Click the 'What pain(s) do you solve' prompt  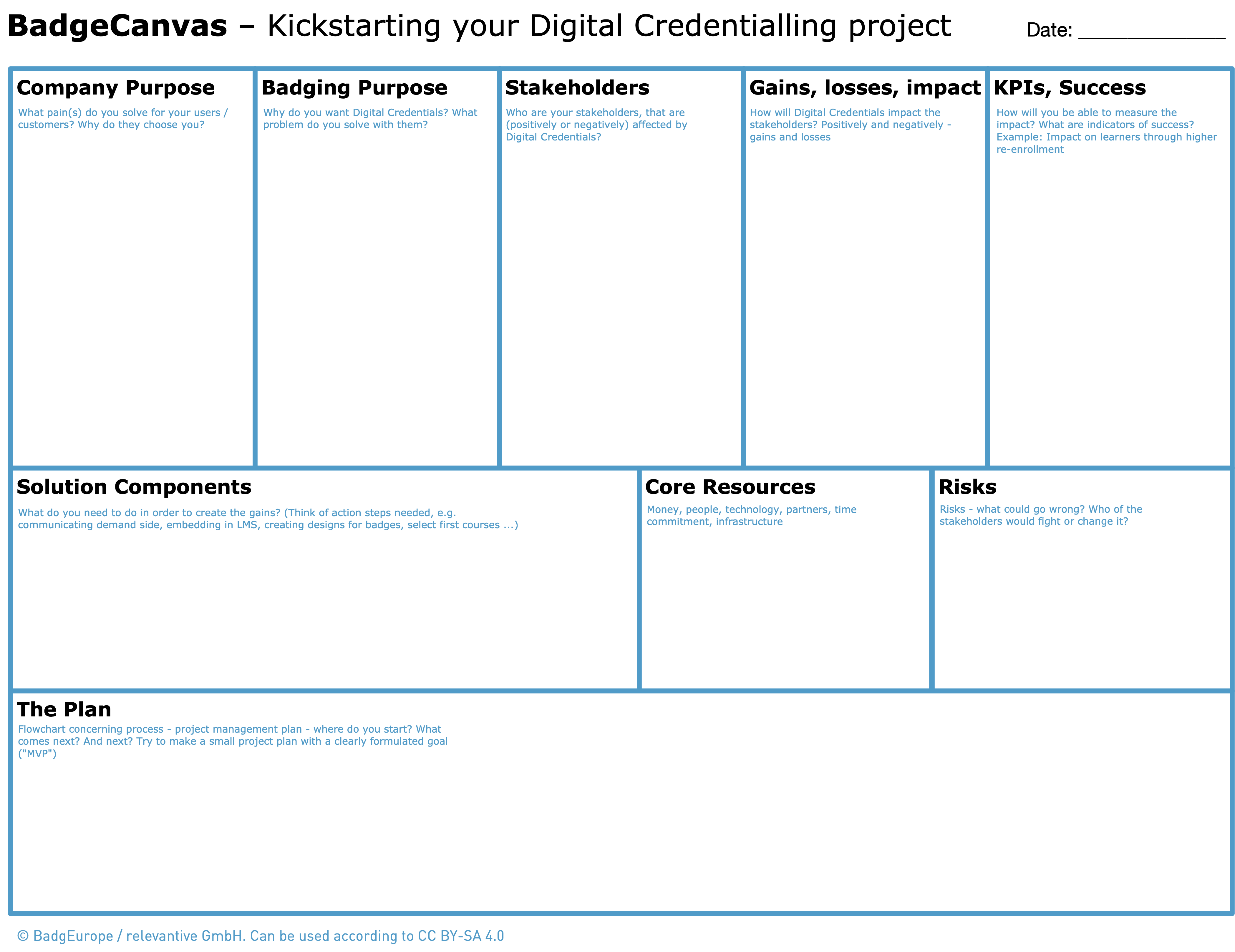tap(122, 119)
